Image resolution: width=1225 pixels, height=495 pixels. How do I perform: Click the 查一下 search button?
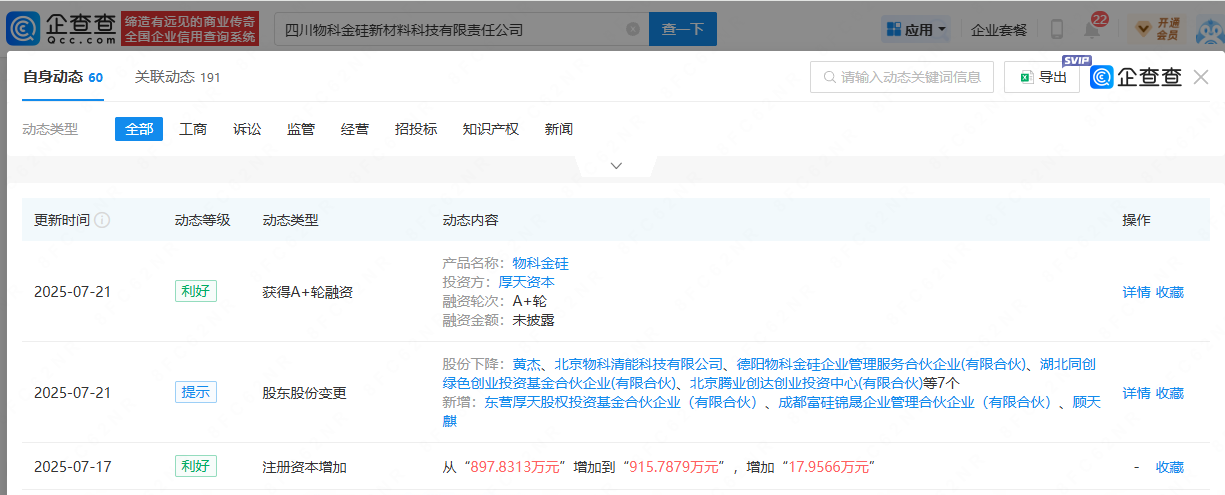(683, 30)
